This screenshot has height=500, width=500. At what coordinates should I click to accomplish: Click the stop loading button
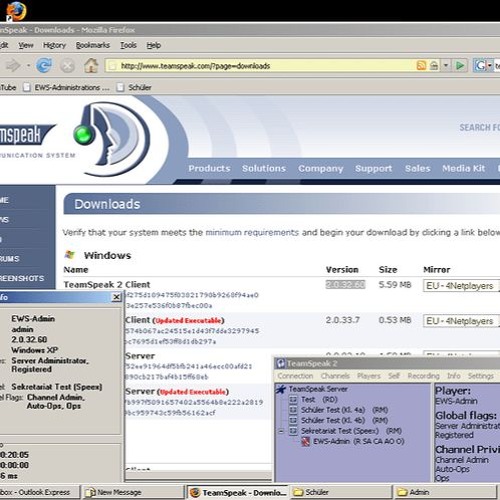(67, 66)
